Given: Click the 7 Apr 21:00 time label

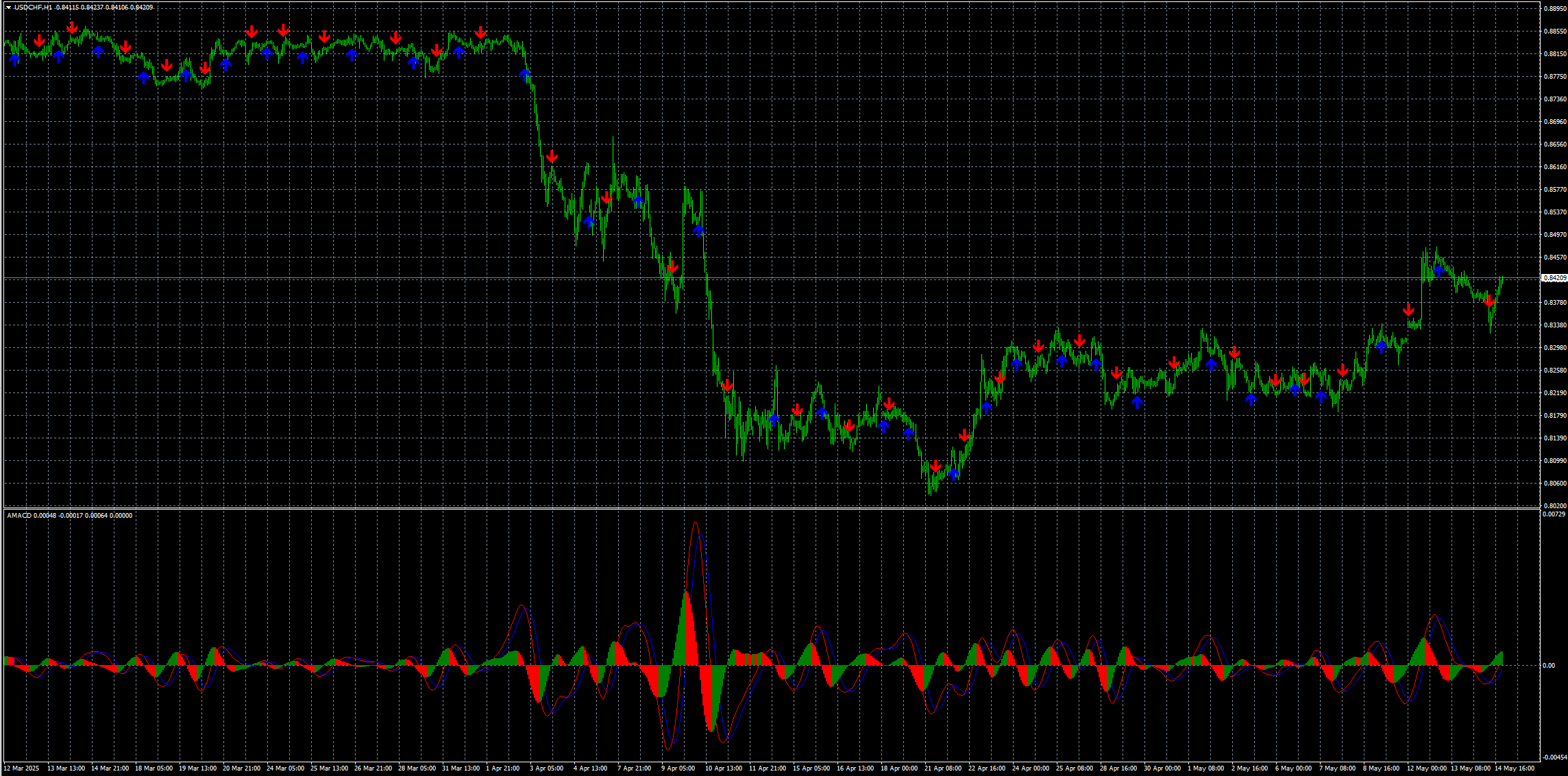Looking at the screenshot, I should [635, 768].
